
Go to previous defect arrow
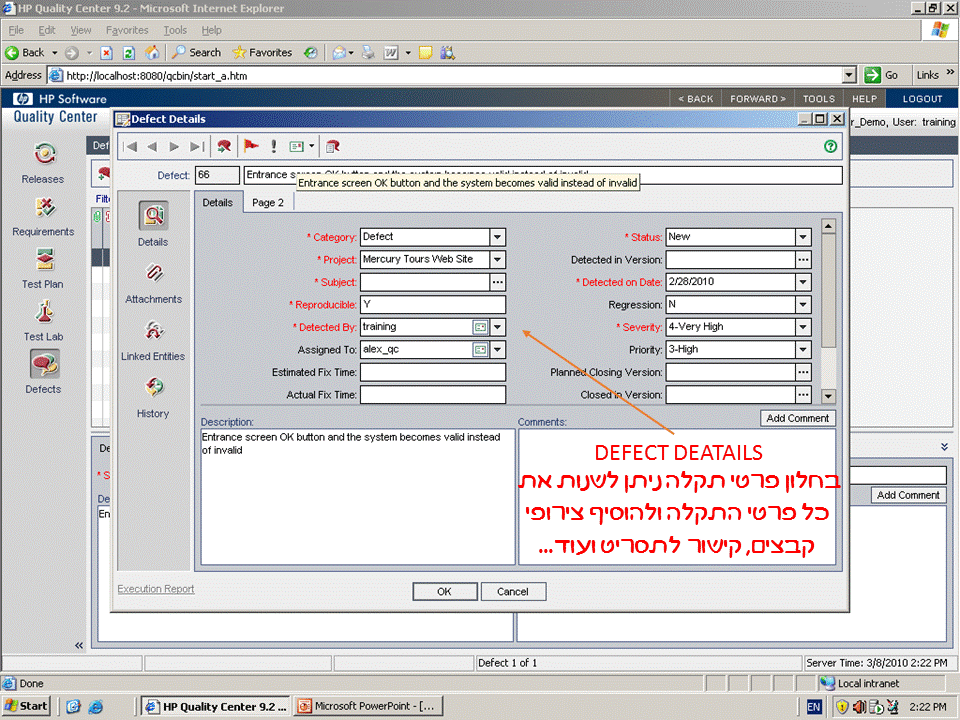[x=152, y=146]
